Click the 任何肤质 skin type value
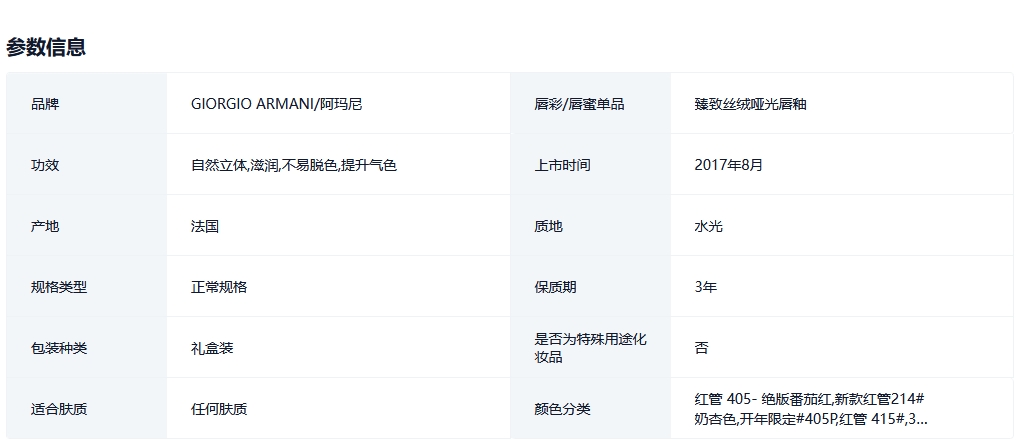The image size is (1016, 440). tap(219, 409)
